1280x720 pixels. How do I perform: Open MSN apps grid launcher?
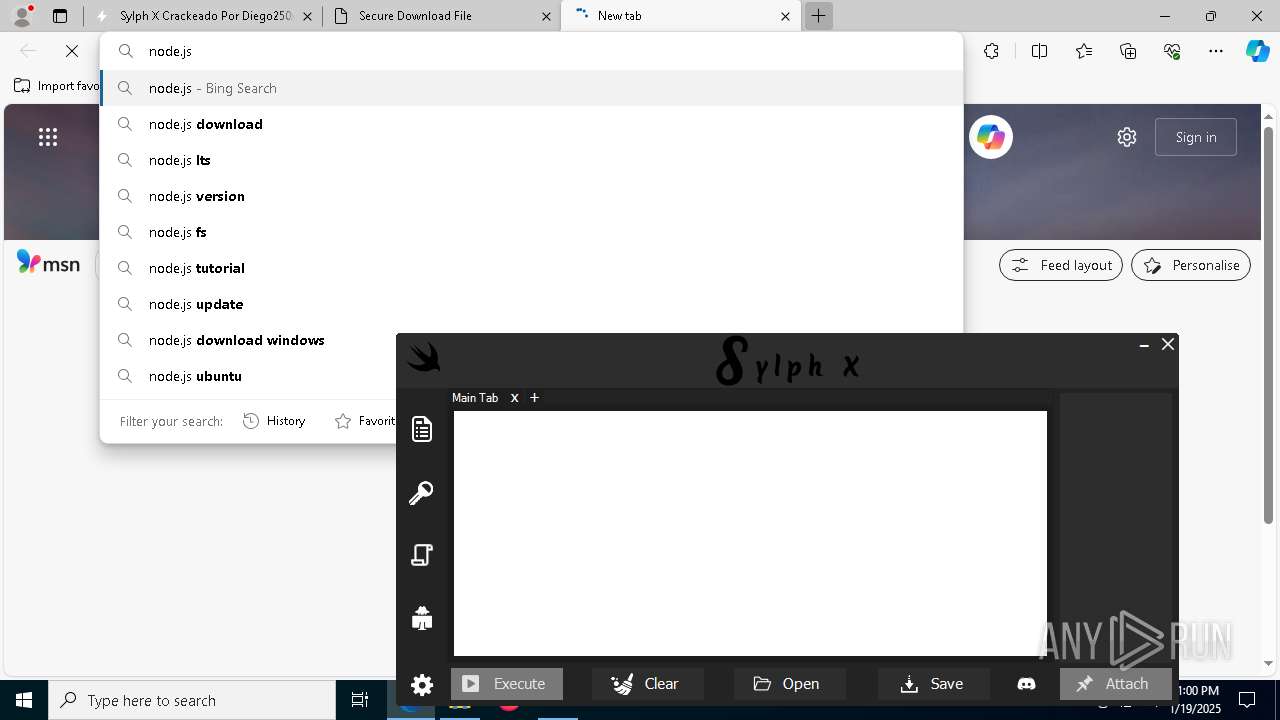[x=48, y=137]
